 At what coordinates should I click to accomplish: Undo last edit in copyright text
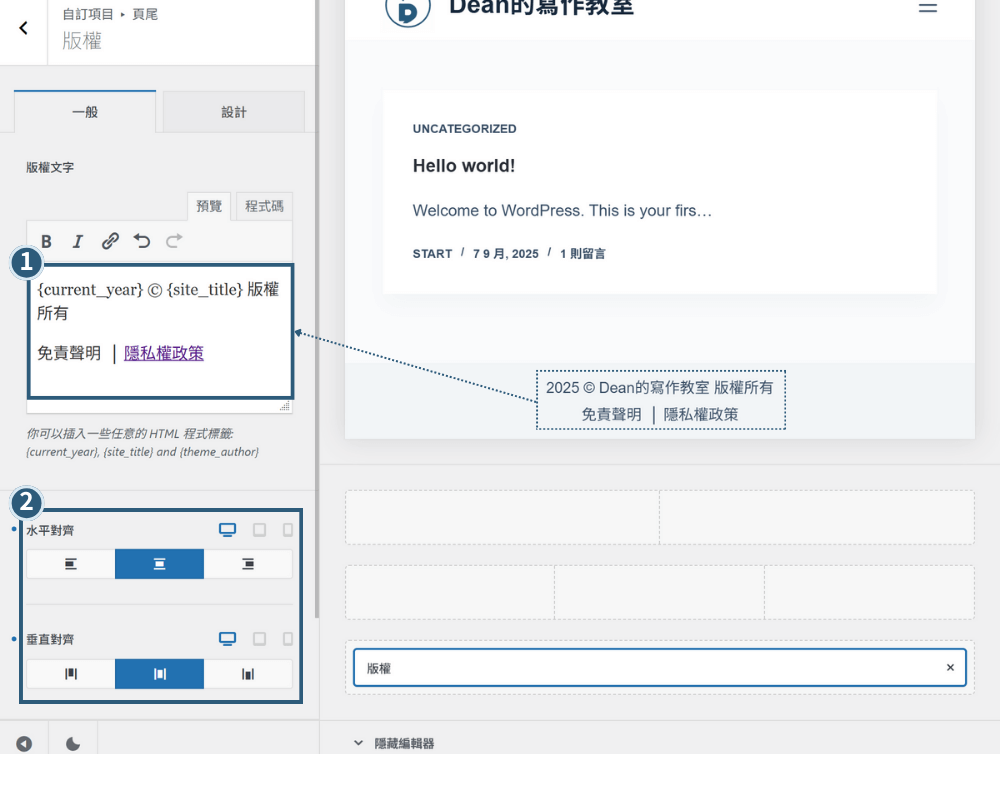142,241
